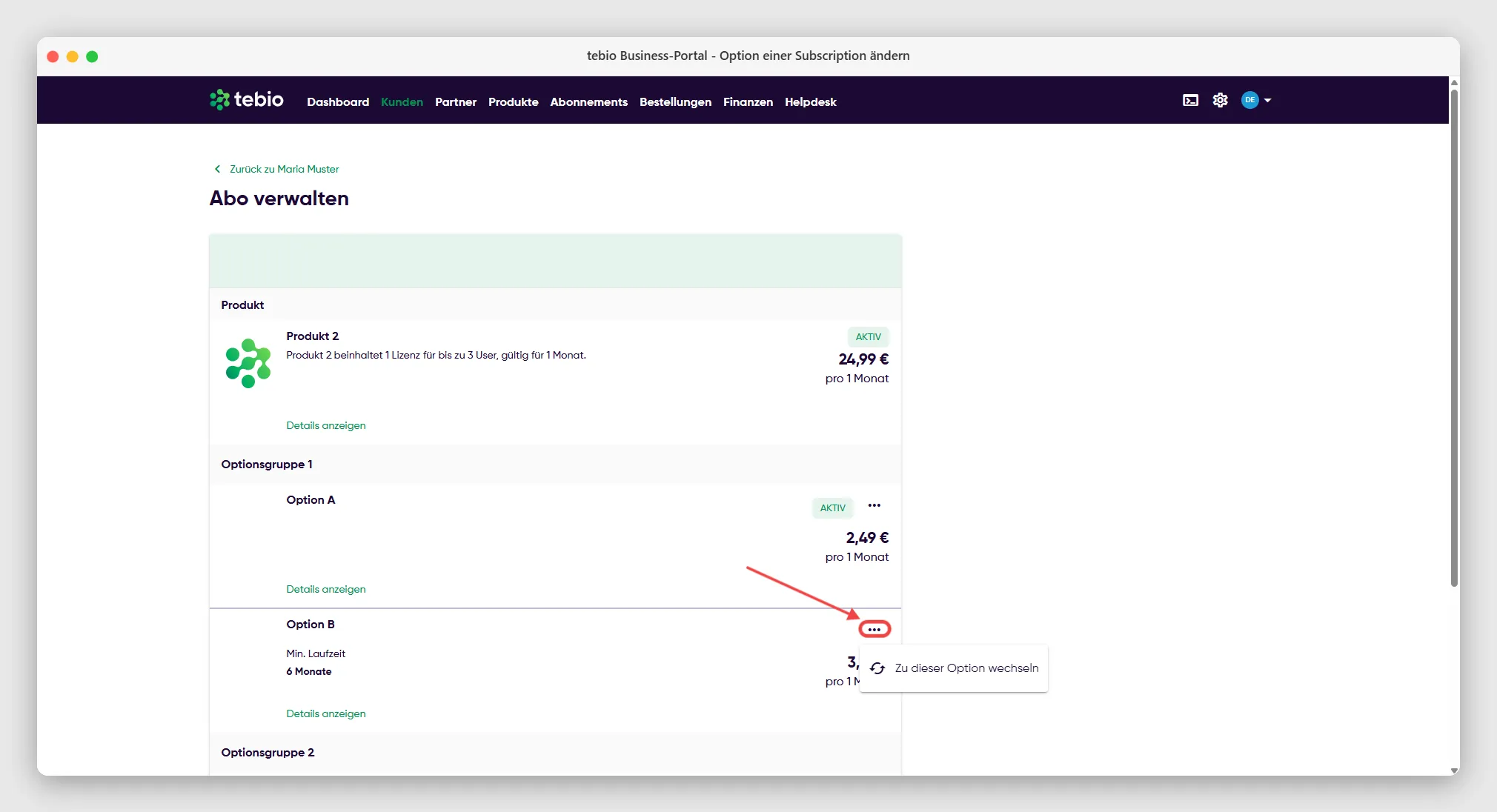Click the 24,99 € price
The width and height of the screenshot is (1497, 812).
[863, 359]
